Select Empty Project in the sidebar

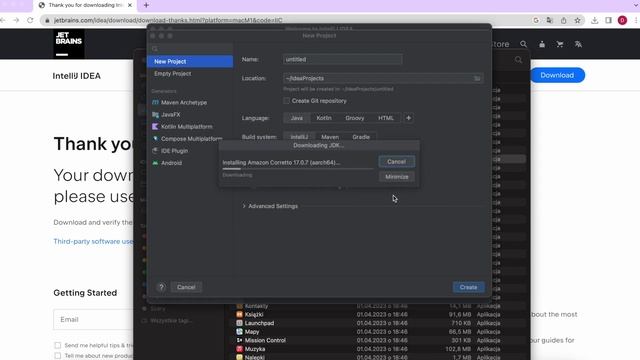[190, 73]
